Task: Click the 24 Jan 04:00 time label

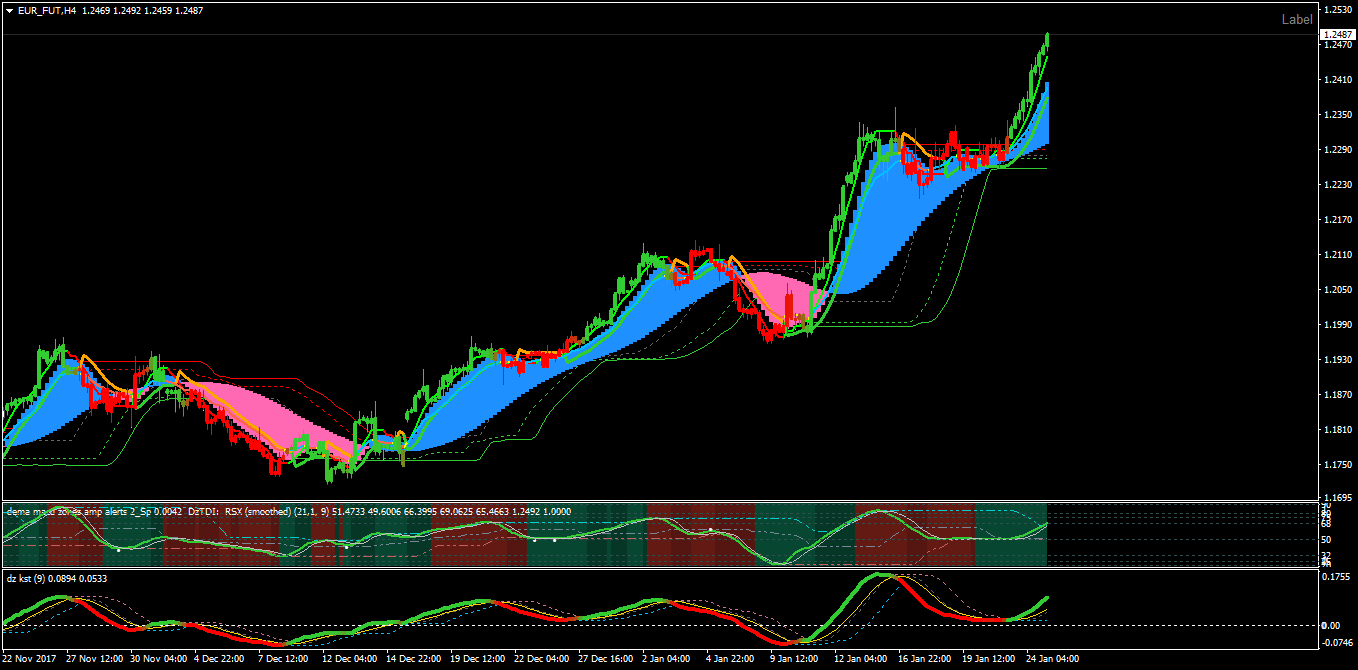Action: 1050,659
